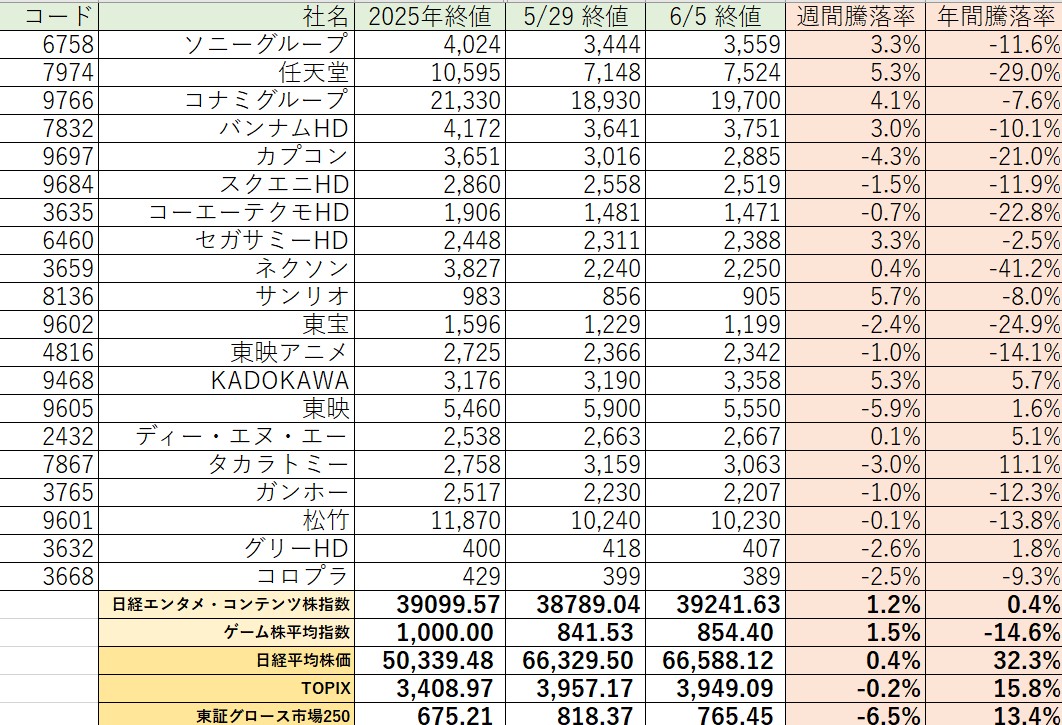Click the 日経平均株価 label cell

pyautogui.click(x=226, y=661)
